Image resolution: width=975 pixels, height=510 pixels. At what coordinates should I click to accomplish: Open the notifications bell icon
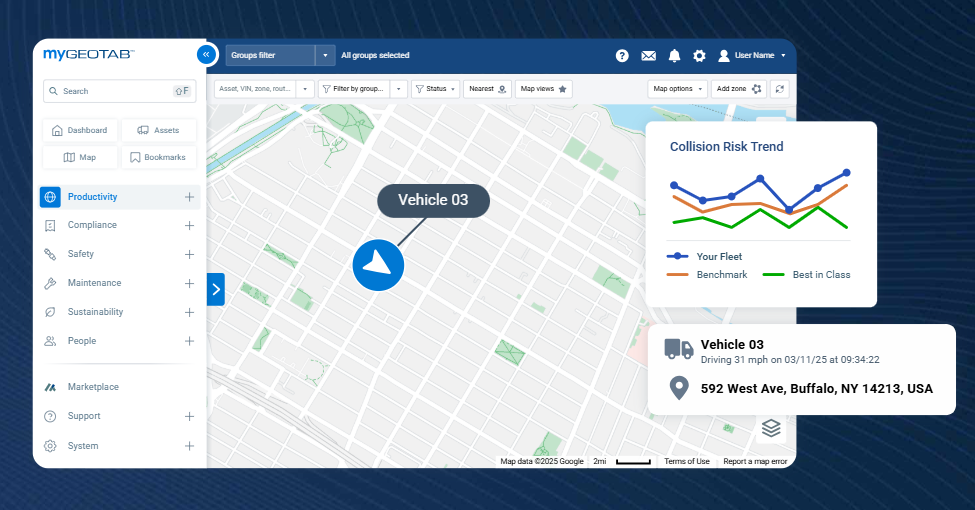pos(674,56)
